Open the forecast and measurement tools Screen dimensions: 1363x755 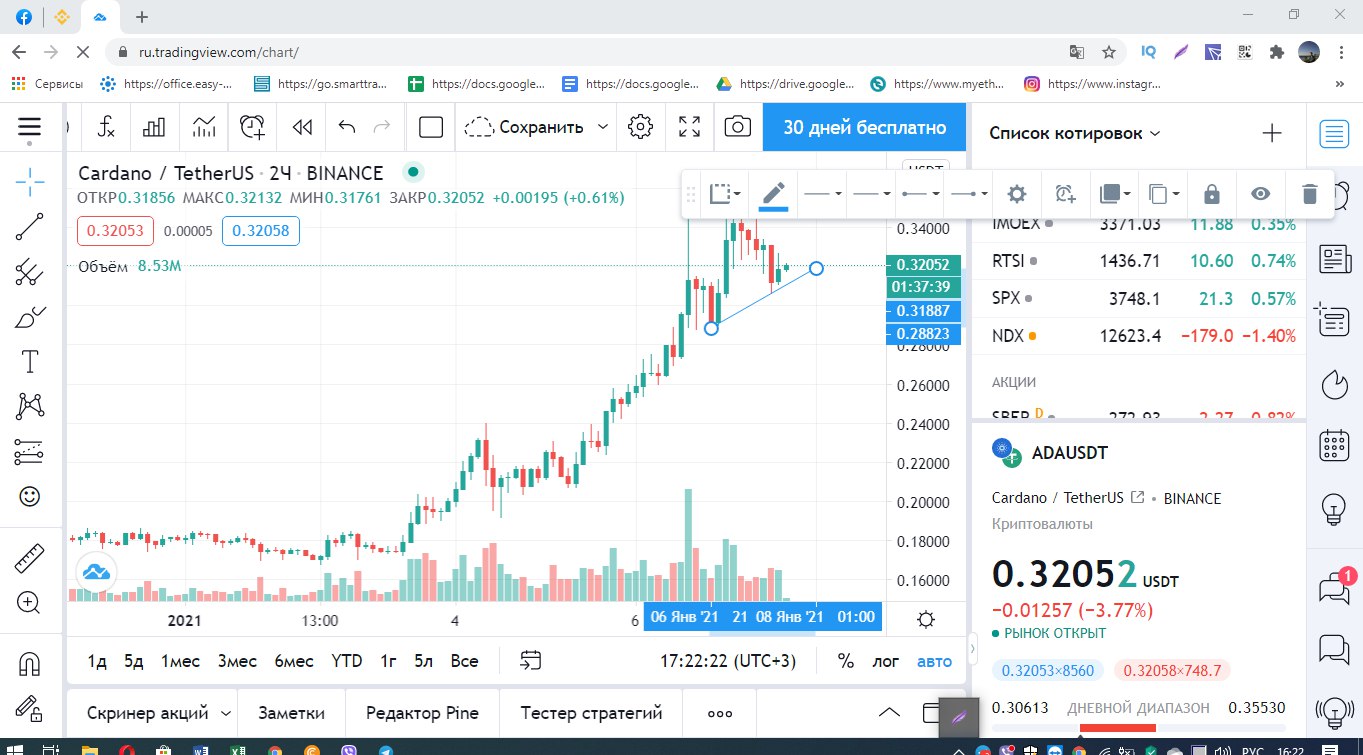coord(30,452)
